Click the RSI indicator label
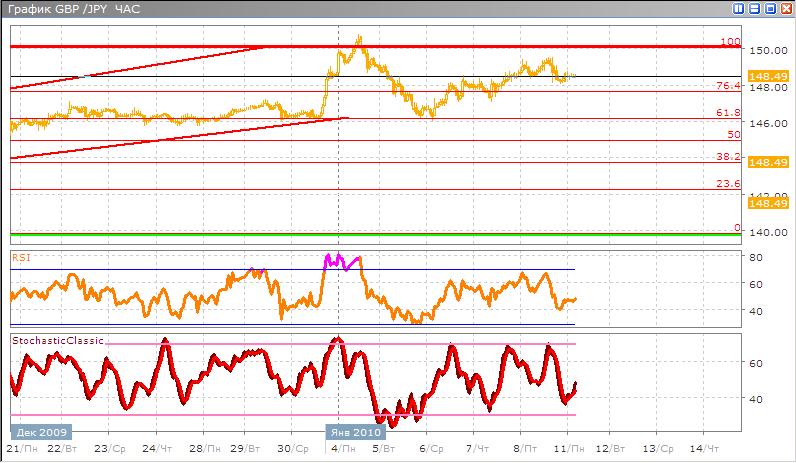 click(x=20, y=256)
